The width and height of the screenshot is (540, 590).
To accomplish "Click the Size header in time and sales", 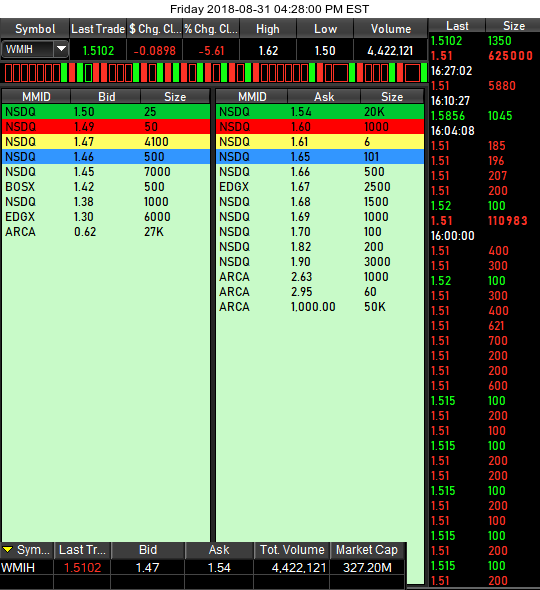I will pyautogui.click(x=513, y=26).
